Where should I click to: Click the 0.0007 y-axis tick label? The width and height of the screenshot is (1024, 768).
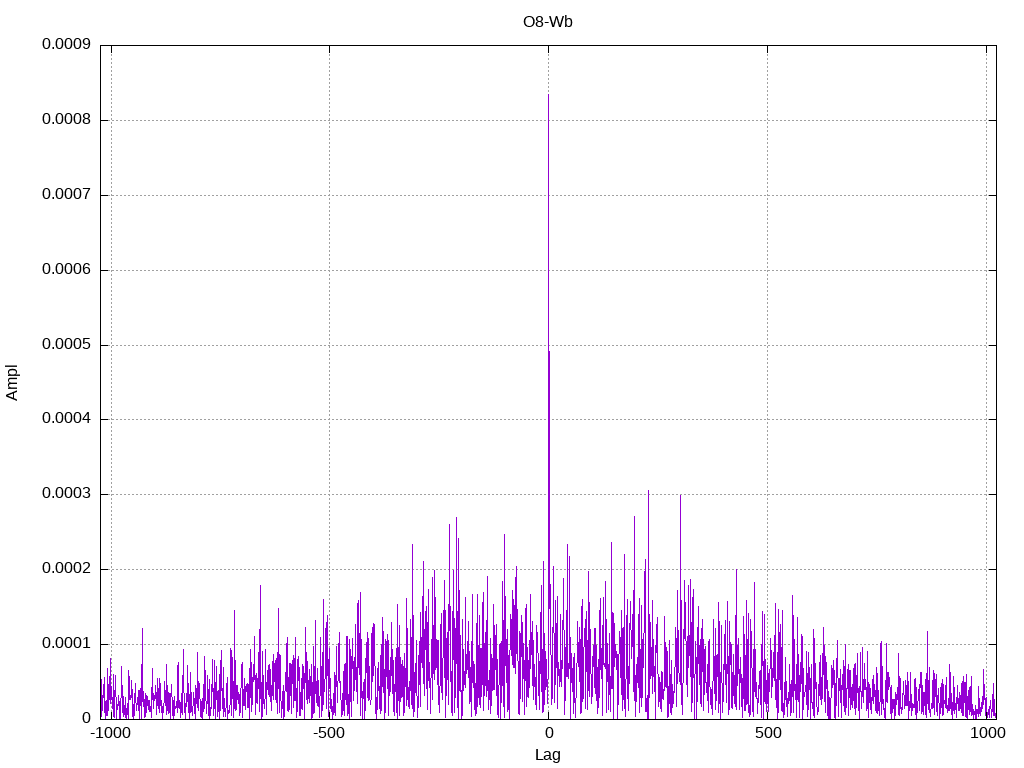(67, 195)
